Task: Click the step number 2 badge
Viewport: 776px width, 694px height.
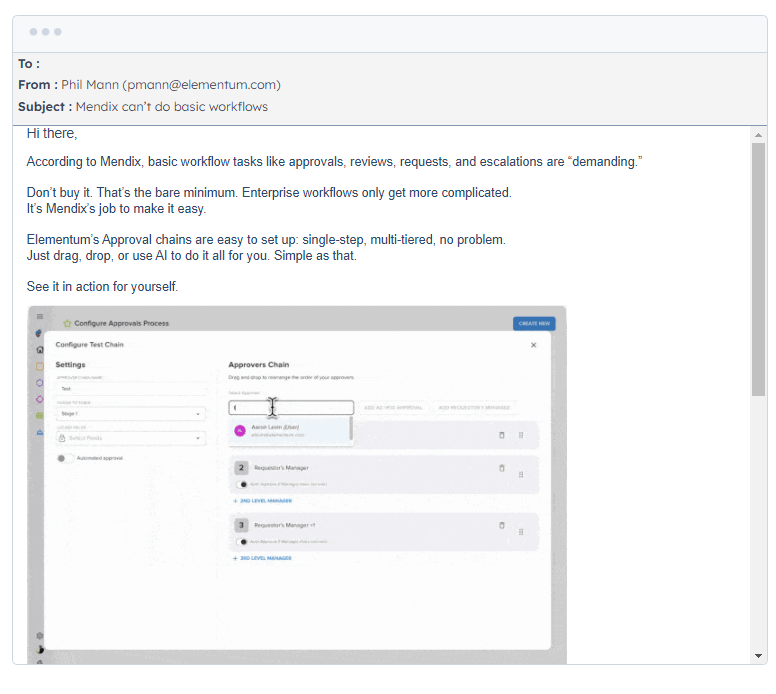Action: (241, 467)
